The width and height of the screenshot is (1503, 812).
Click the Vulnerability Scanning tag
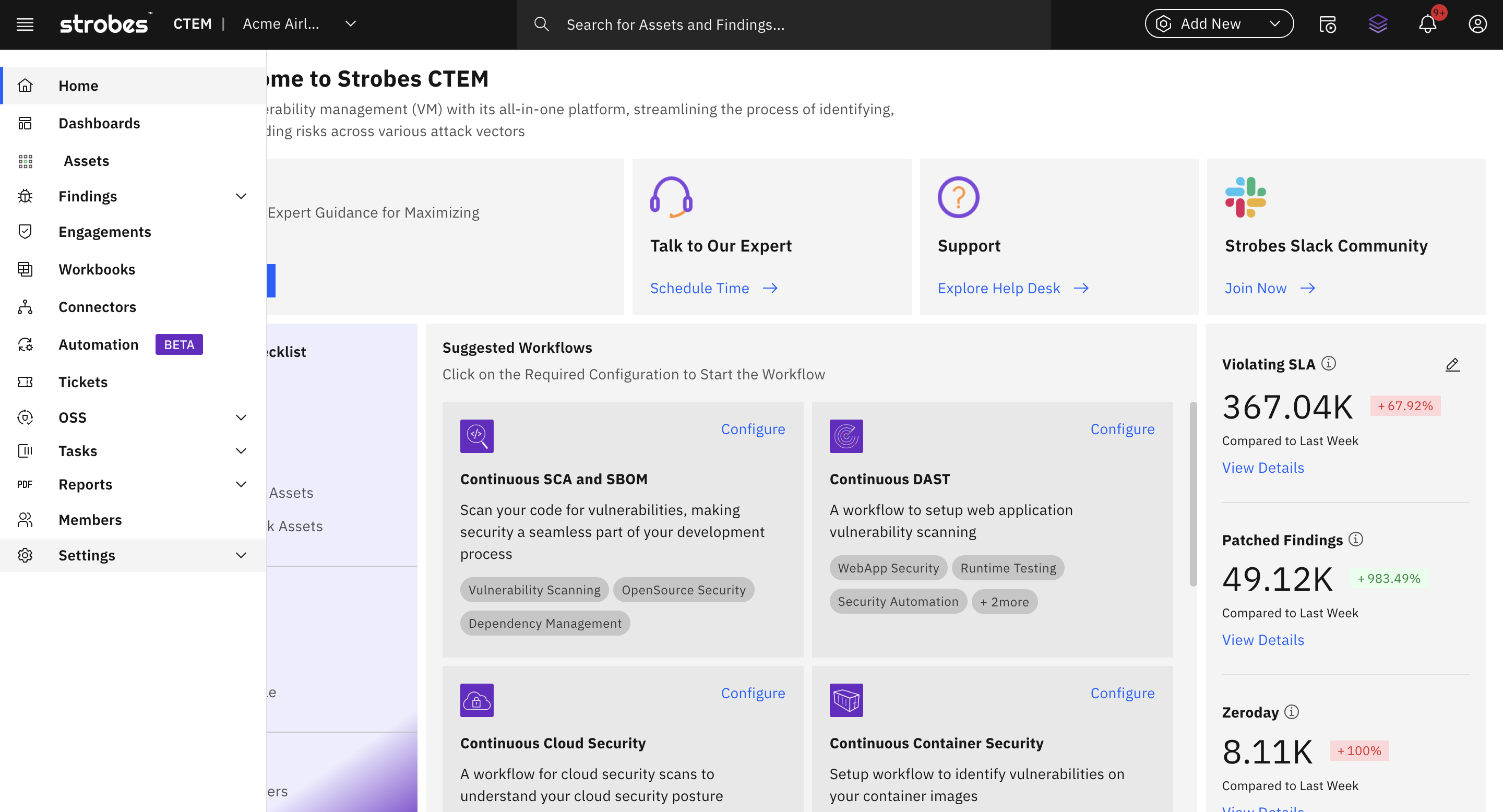coord(534,590)
